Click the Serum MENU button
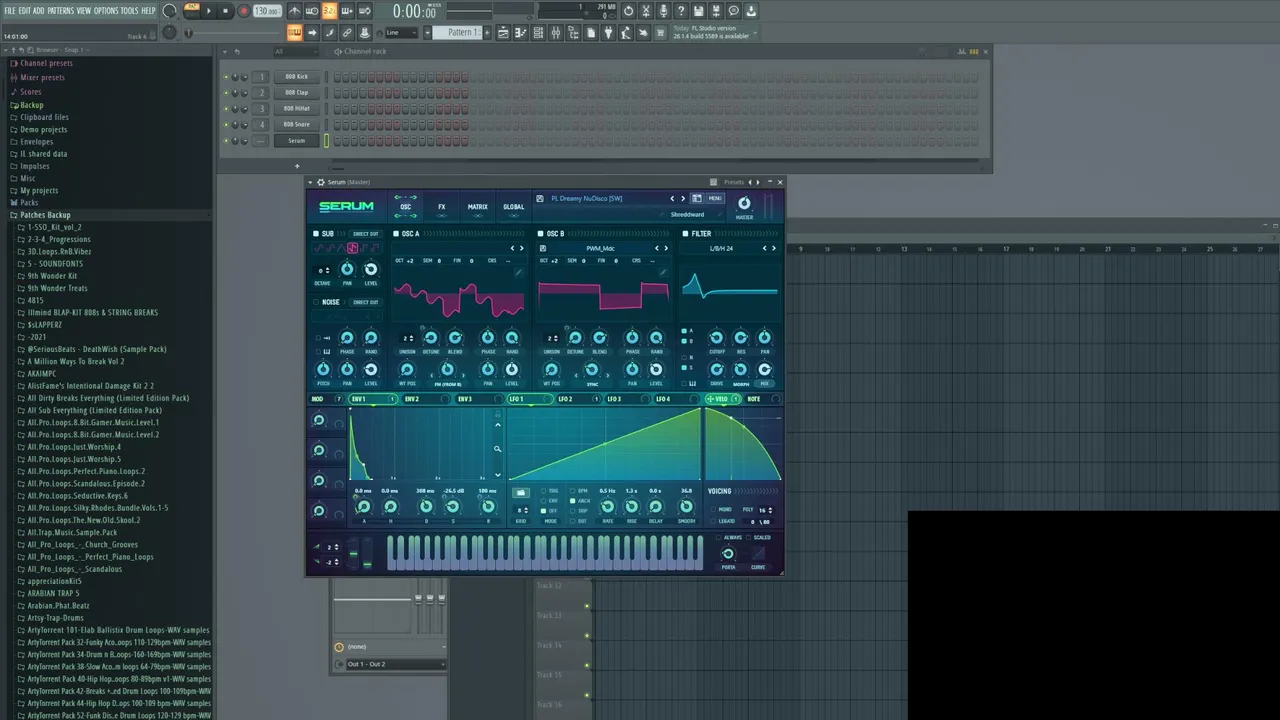The height and width of the screenshot is (720, 1280). 715,198
